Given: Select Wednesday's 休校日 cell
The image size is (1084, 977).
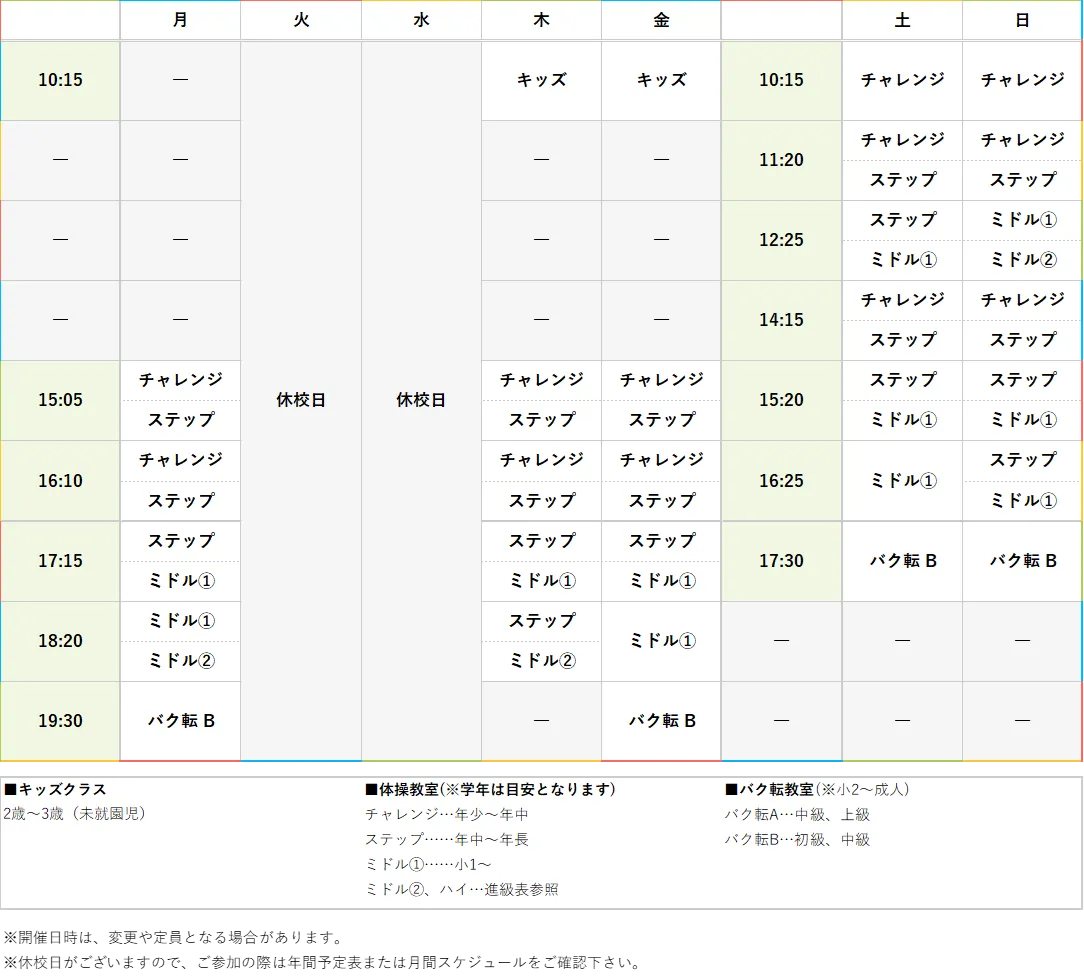Looking at the screenshot, I should (x=420, y=400).
